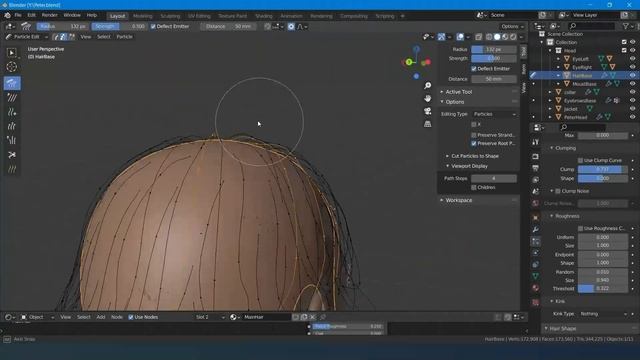The width and height of the screenshot is (640, 360).
Task: Open Object Data green triangle tab
Action: 536,276
